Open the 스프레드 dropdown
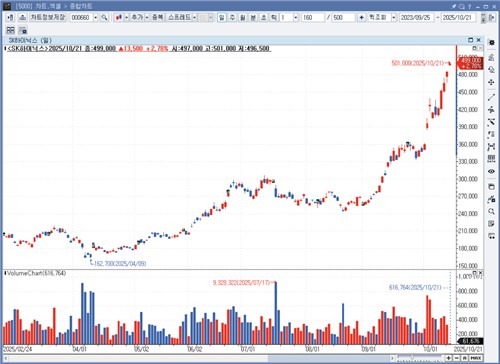 pyautogui.click(x=195, y=17)
